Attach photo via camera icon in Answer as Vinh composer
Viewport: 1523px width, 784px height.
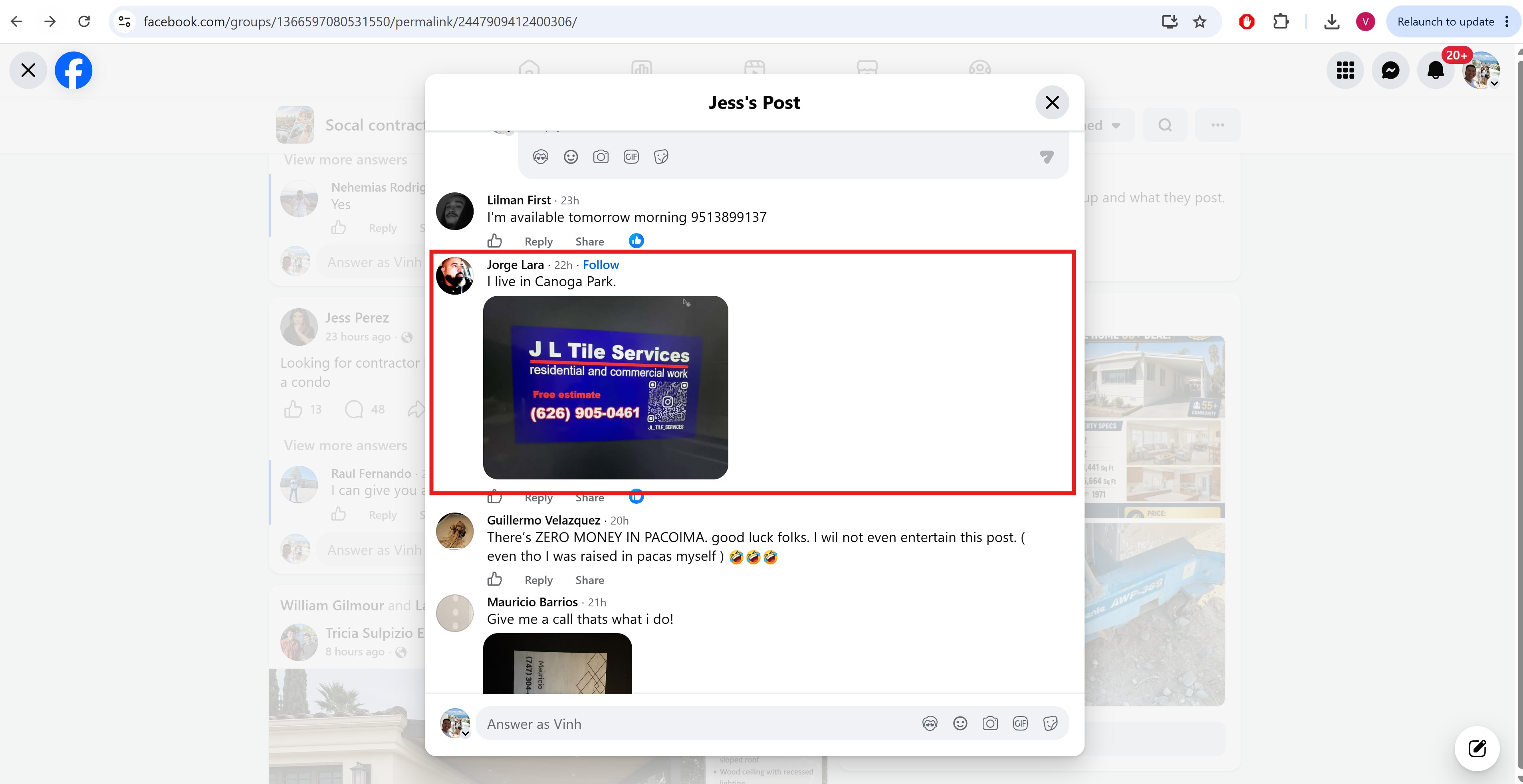coord(990,723)
